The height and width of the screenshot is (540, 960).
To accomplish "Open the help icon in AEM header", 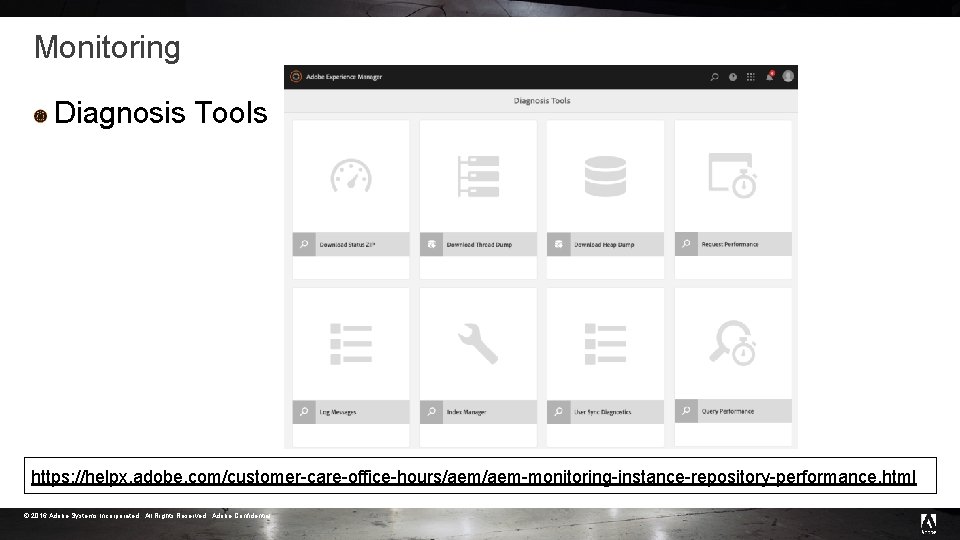I will 732,77.
